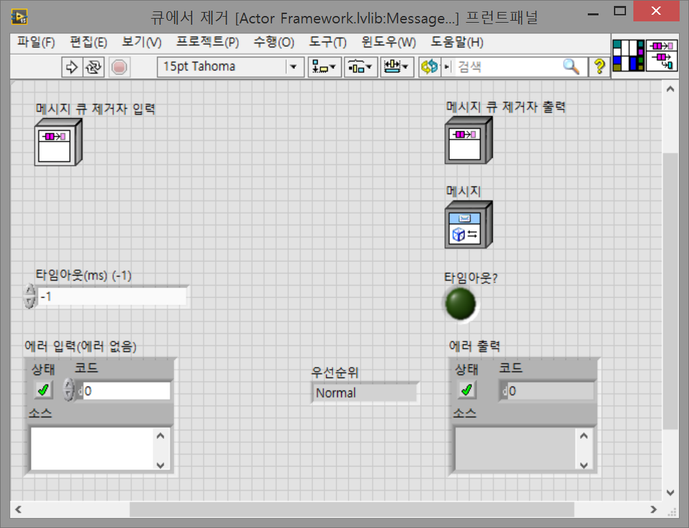Viewport: 689px width, 528px height.
Task: Click the 타임아웃(ms) numeric field
Action: point(112,297)
